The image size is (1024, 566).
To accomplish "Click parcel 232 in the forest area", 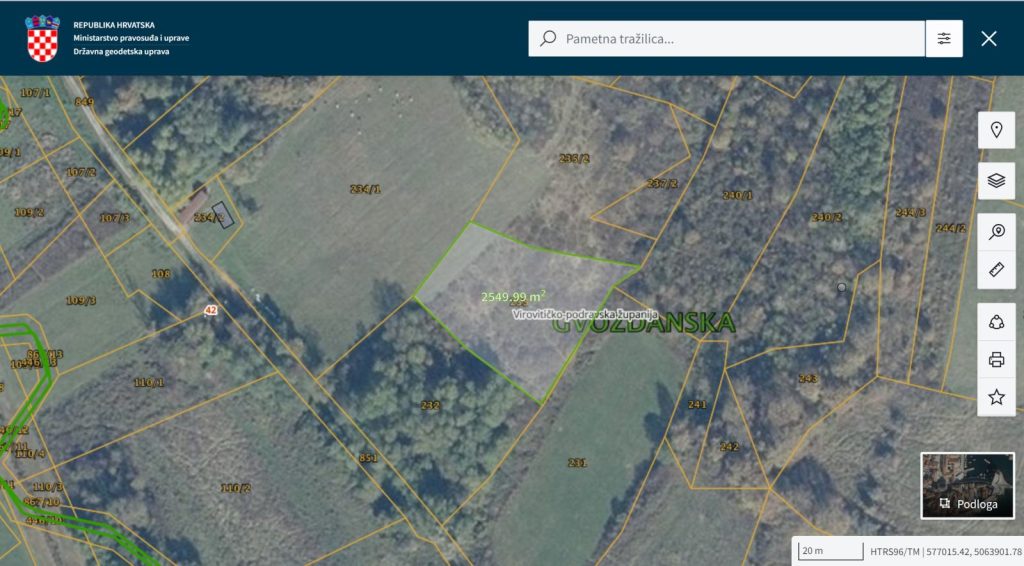I will click(x=430, y=405).
